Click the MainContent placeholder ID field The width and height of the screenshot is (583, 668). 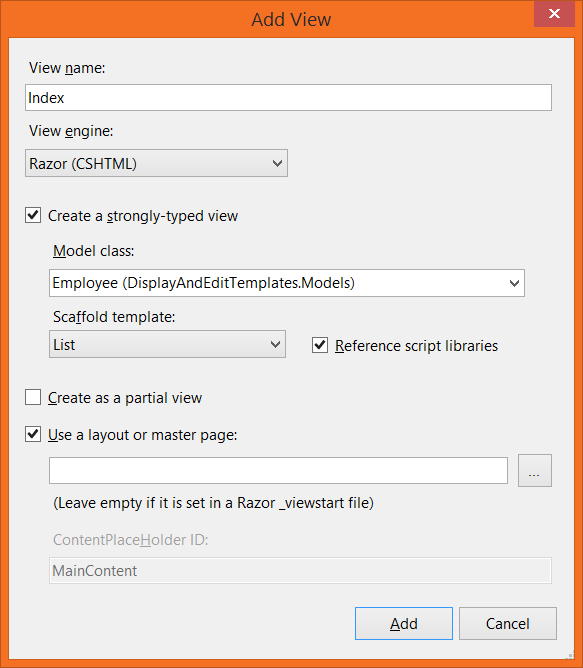point(300,570)
